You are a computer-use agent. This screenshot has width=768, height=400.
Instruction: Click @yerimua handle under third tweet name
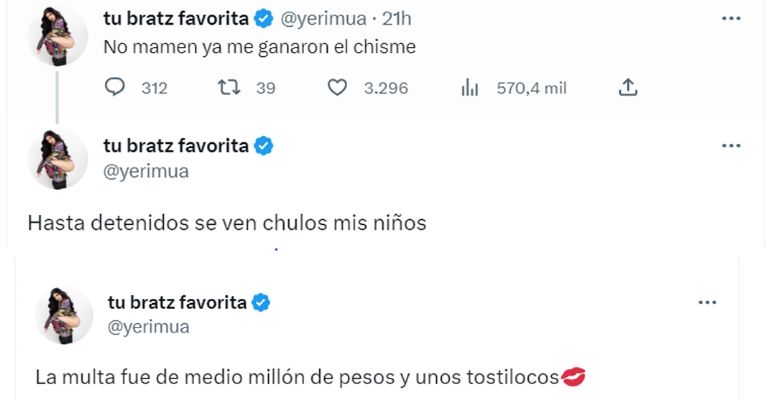[148, 327]
